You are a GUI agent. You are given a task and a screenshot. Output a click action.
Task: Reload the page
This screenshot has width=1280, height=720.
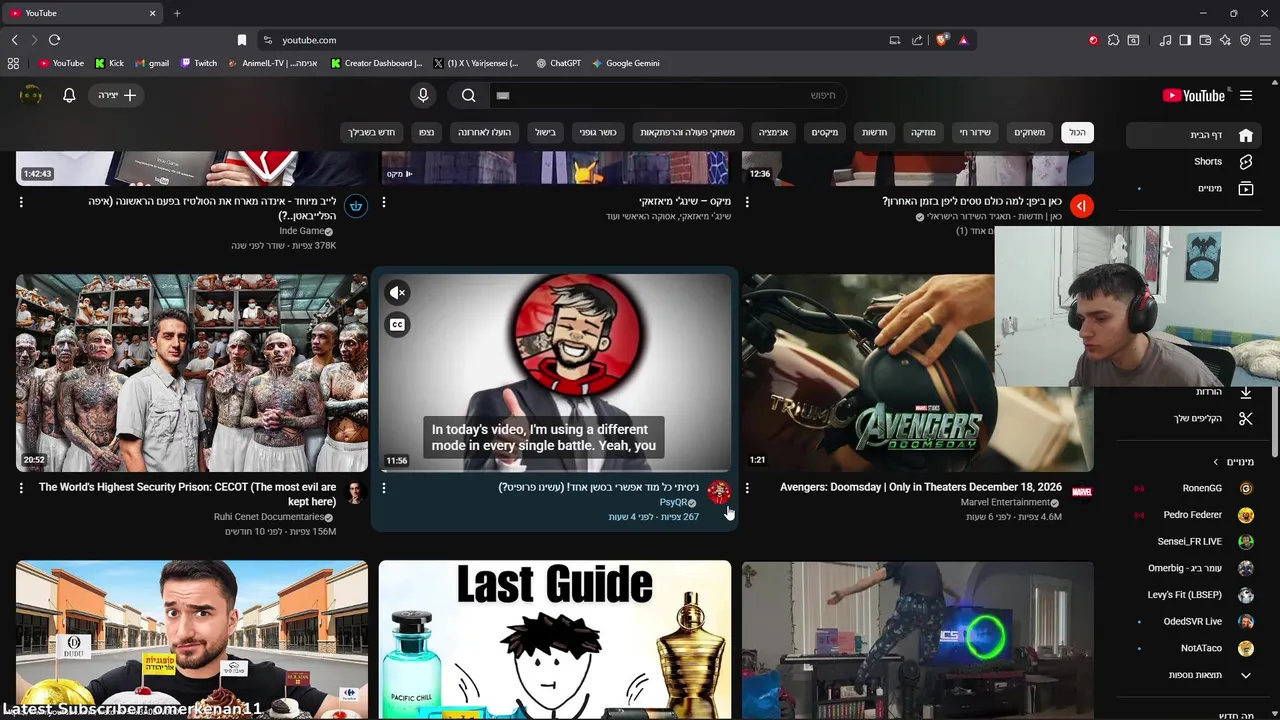click(54, 40)
